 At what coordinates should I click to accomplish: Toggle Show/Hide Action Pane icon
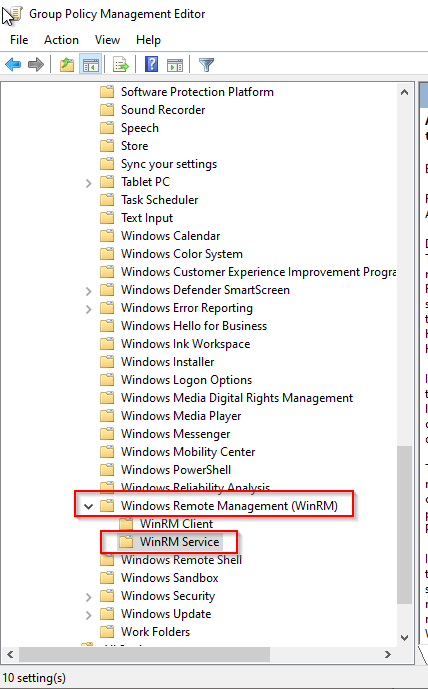tap(175, 65)
